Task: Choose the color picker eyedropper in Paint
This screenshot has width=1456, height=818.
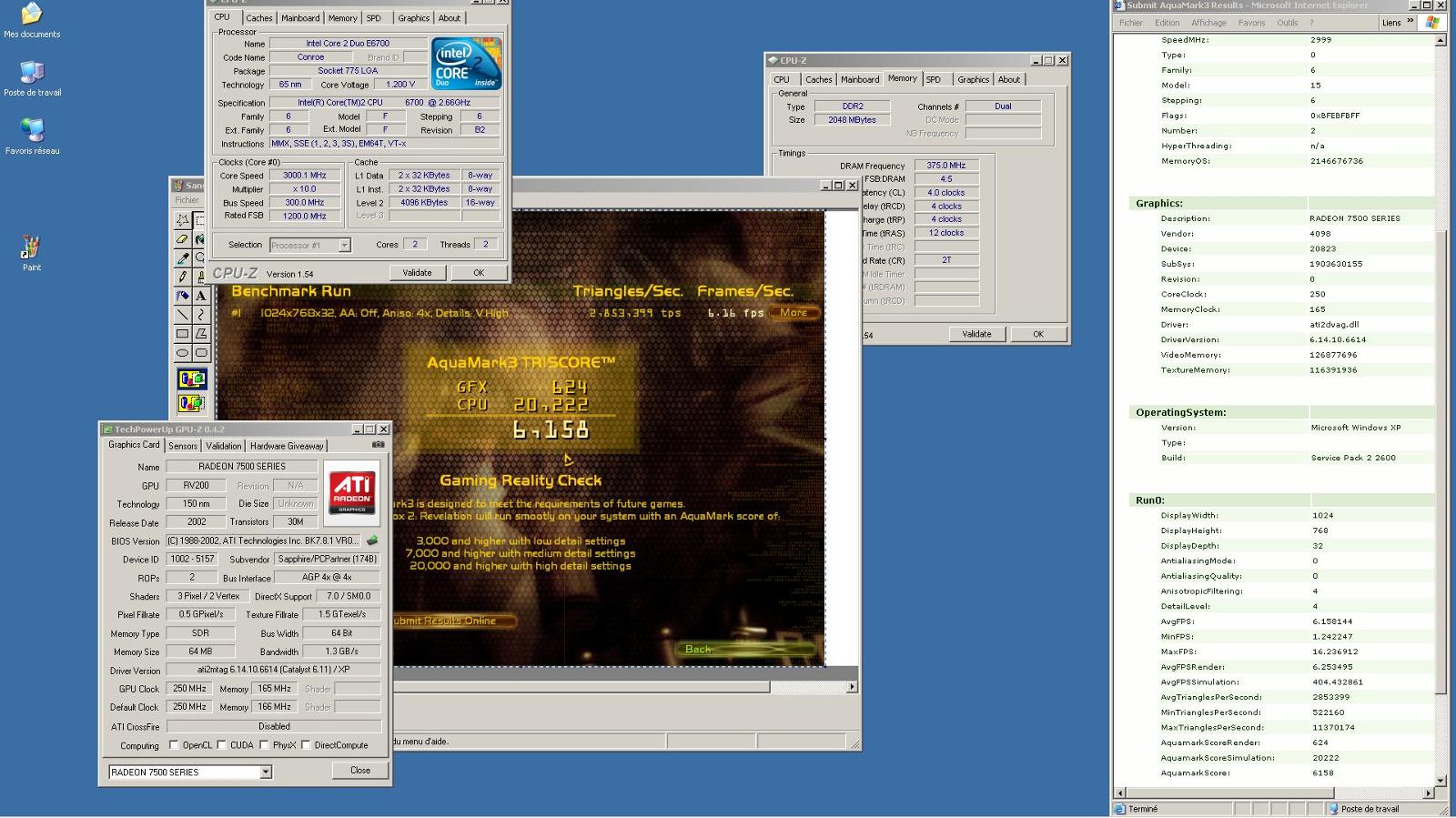Action: (183, 258)
